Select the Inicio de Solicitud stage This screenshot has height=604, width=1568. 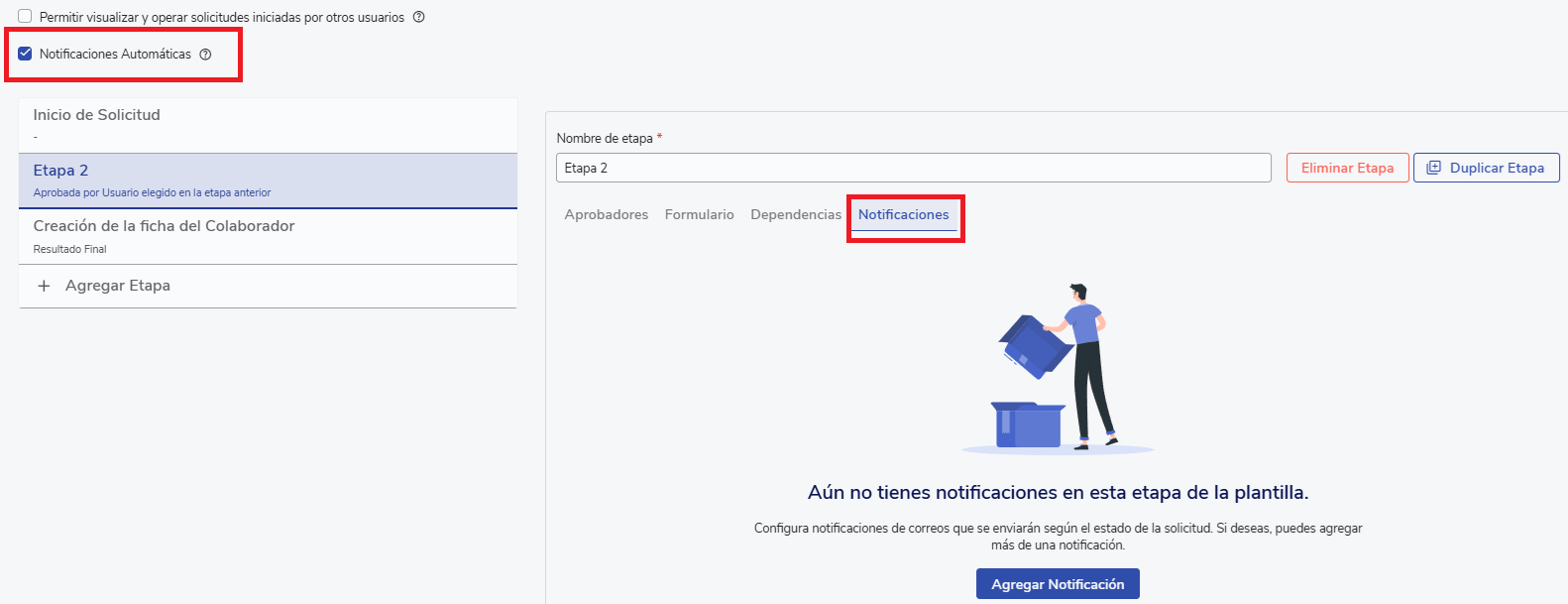[x=96, y=115]
